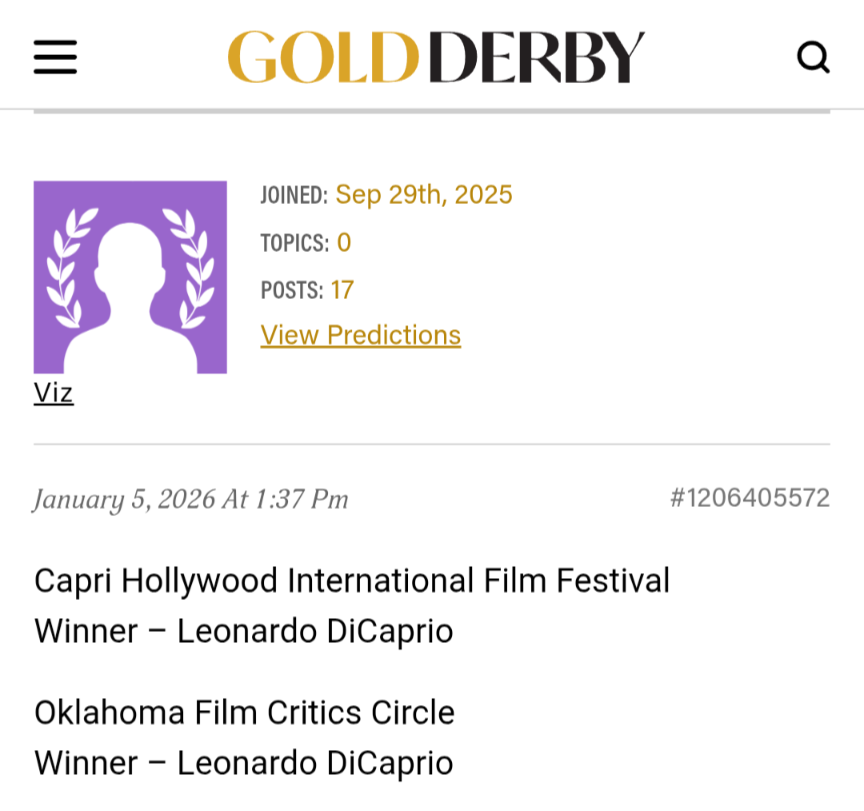Click the January 5, 2026 post timestamp

(x=191, y=499)
